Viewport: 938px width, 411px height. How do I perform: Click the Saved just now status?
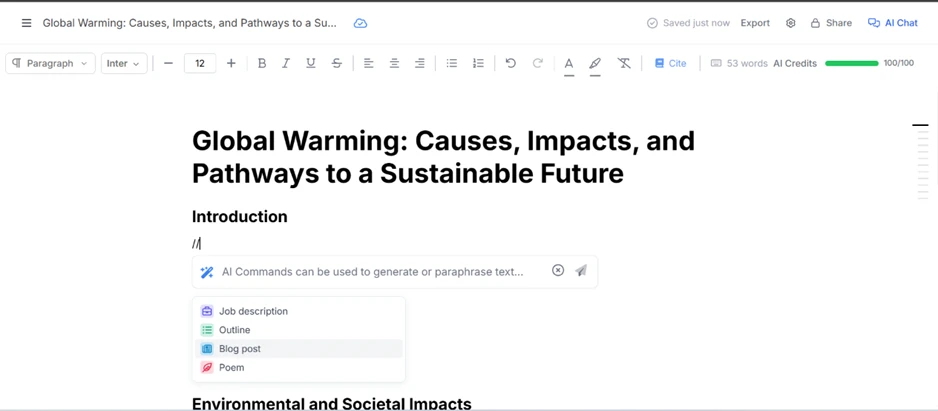click(x=688, y=23)
